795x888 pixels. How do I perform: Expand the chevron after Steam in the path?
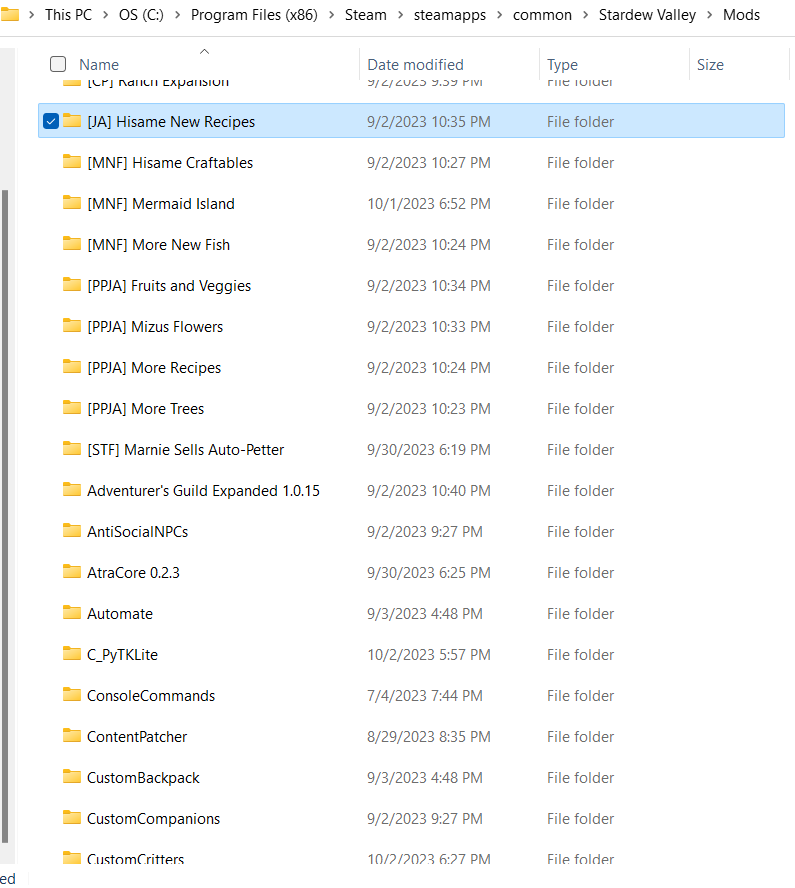pyautogui.click(x=401, y=15)
